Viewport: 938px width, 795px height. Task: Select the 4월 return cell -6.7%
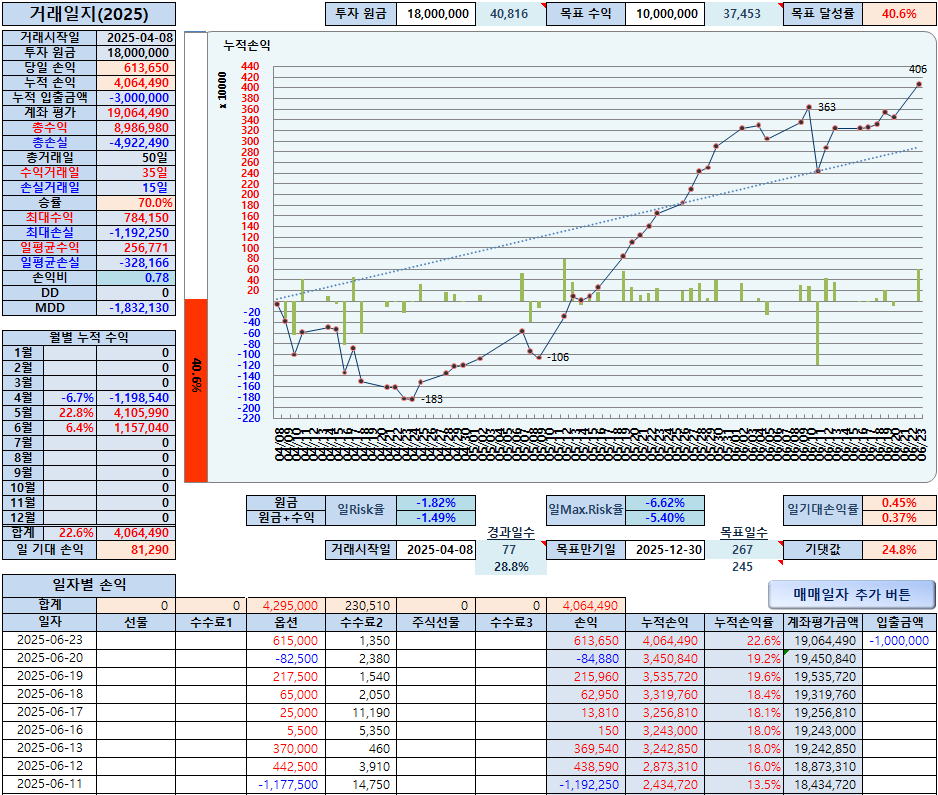(70, 398)
